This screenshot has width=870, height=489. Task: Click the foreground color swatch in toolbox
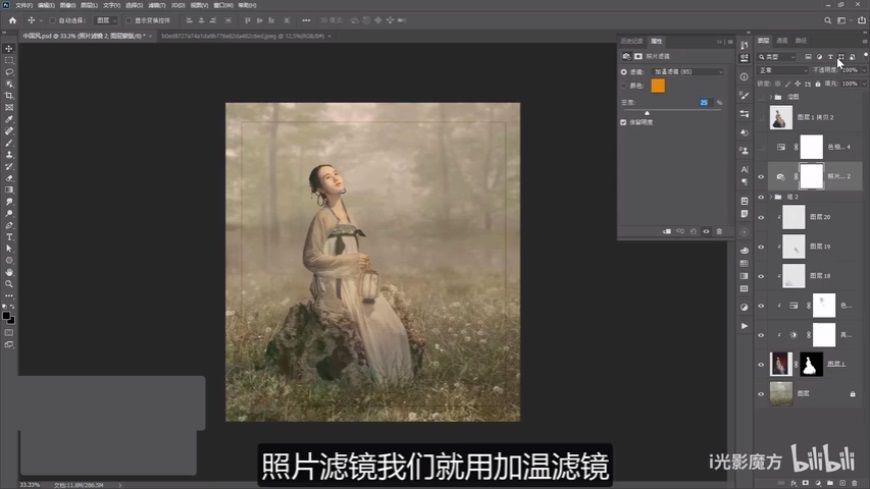coord(6,316)
